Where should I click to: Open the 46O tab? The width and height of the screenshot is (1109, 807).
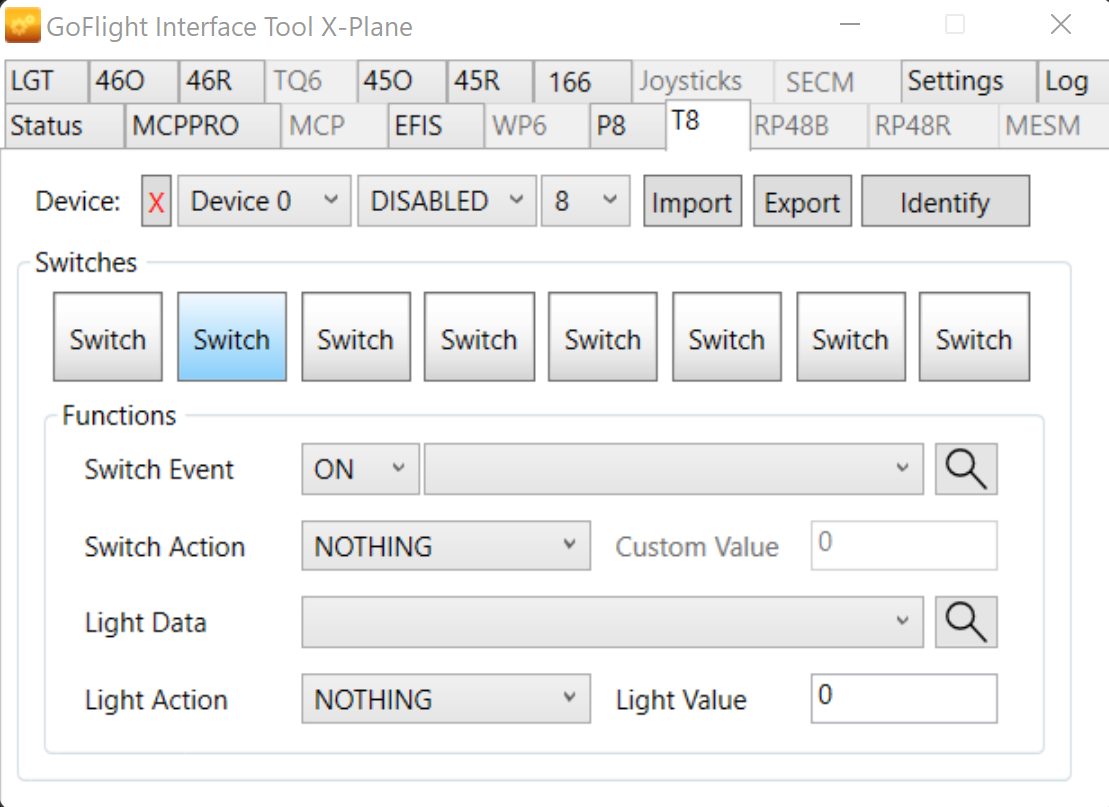pyautogui.click(x=133, y=81)
